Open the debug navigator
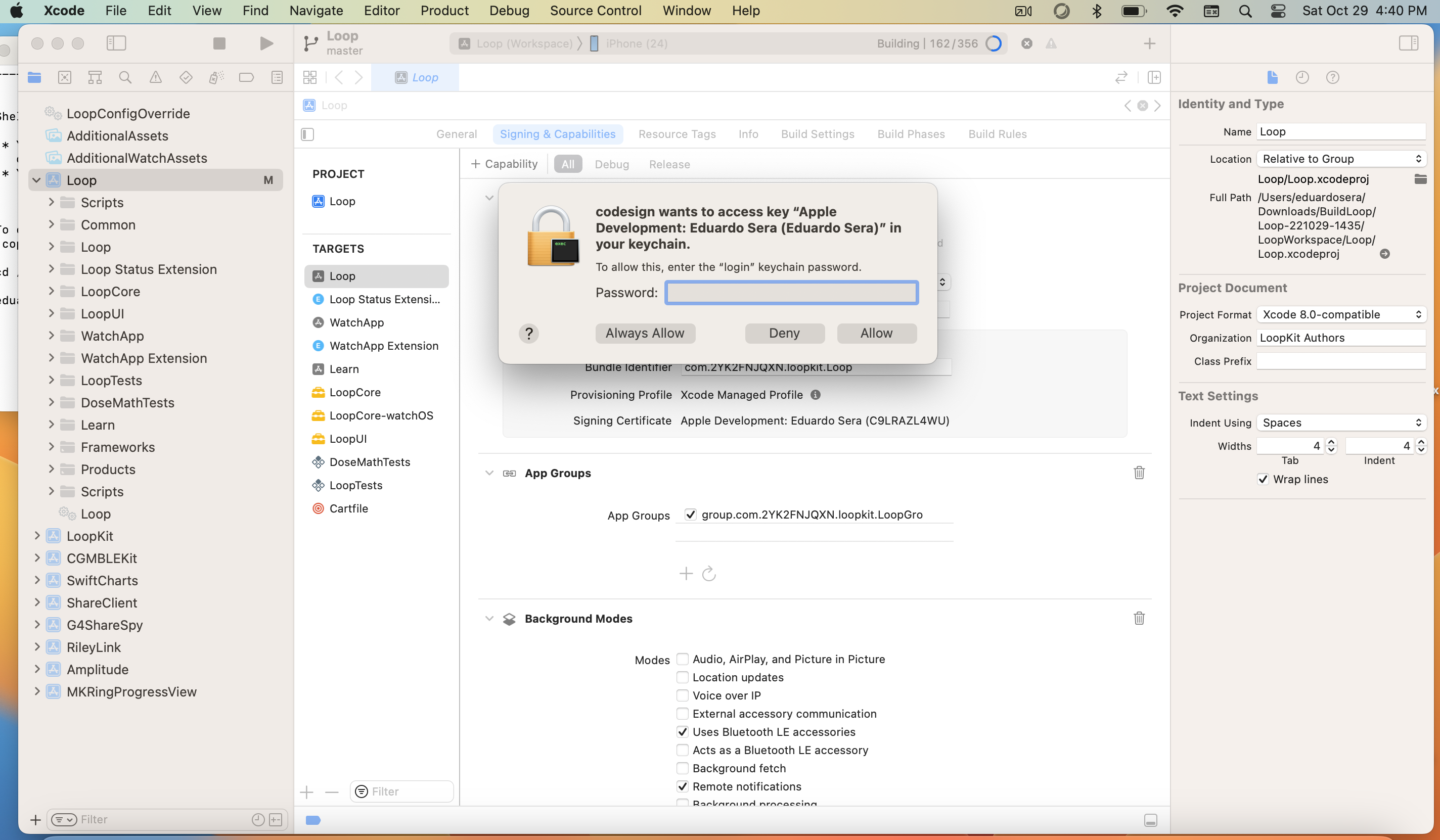 click(x=216, y=77)
